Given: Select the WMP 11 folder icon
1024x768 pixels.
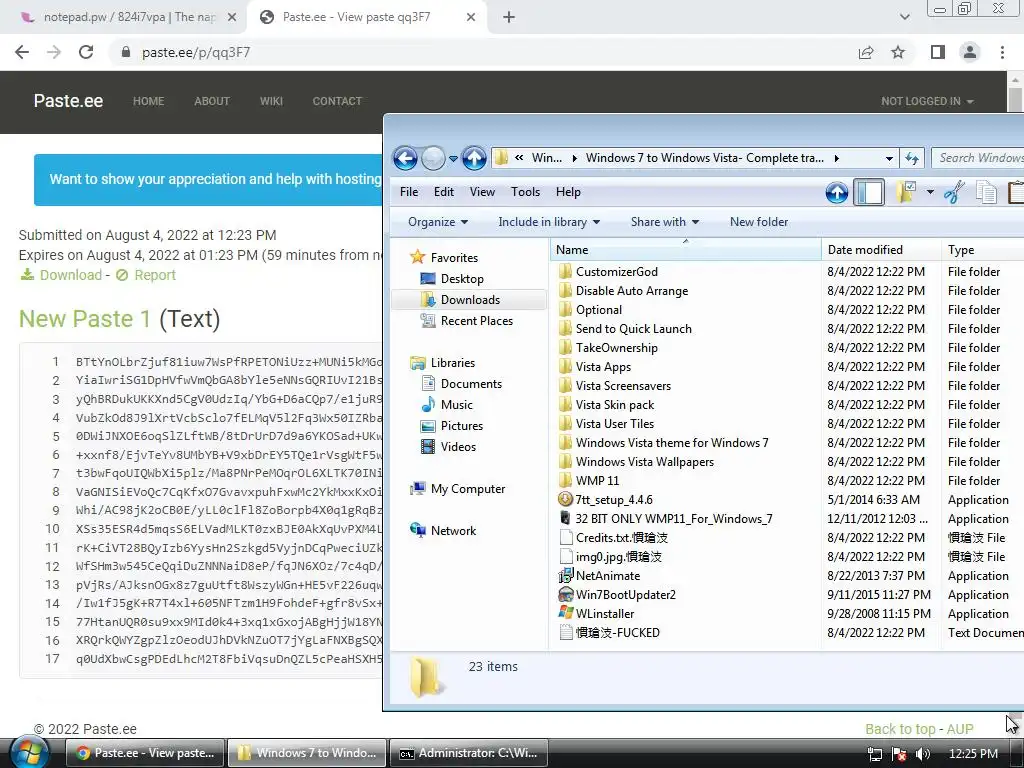Looking at the screenshot, I should [x=566, y=481].
